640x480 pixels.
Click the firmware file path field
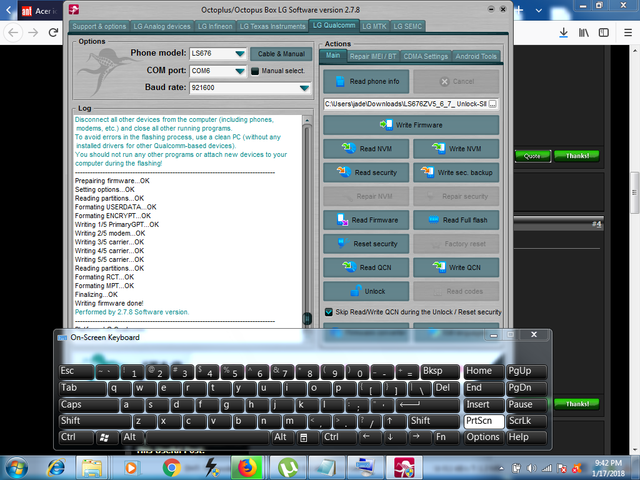coord(406,104)
